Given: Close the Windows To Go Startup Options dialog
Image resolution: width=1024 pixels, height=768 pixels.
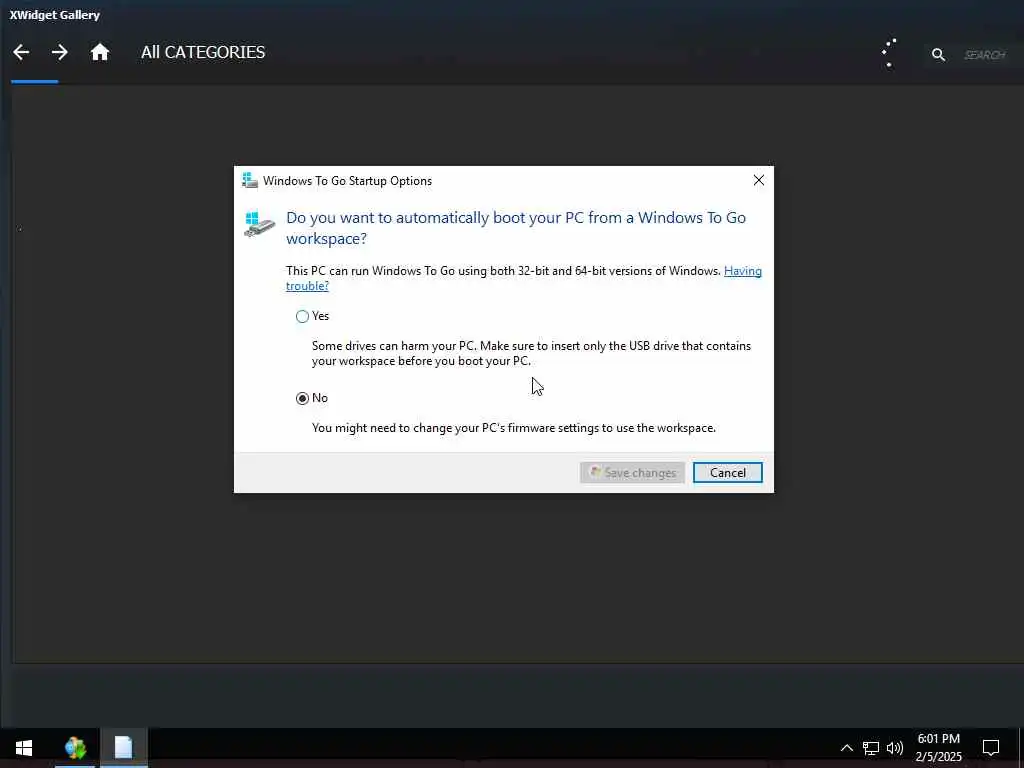Looking at the screenshot, I should pos(758,180).
